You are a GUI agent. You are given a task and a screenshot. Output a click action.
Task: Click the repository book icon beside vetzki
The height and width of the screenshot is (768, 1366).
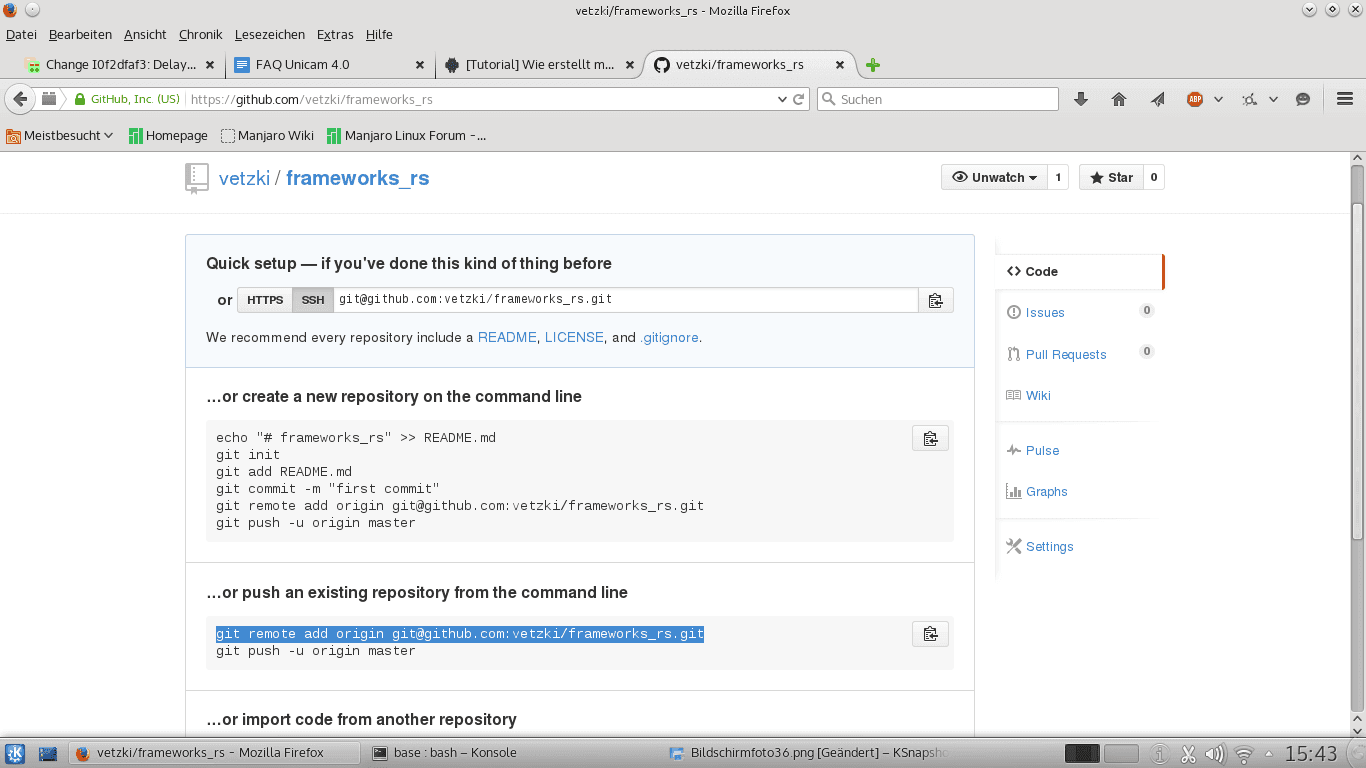pos(196,178)
